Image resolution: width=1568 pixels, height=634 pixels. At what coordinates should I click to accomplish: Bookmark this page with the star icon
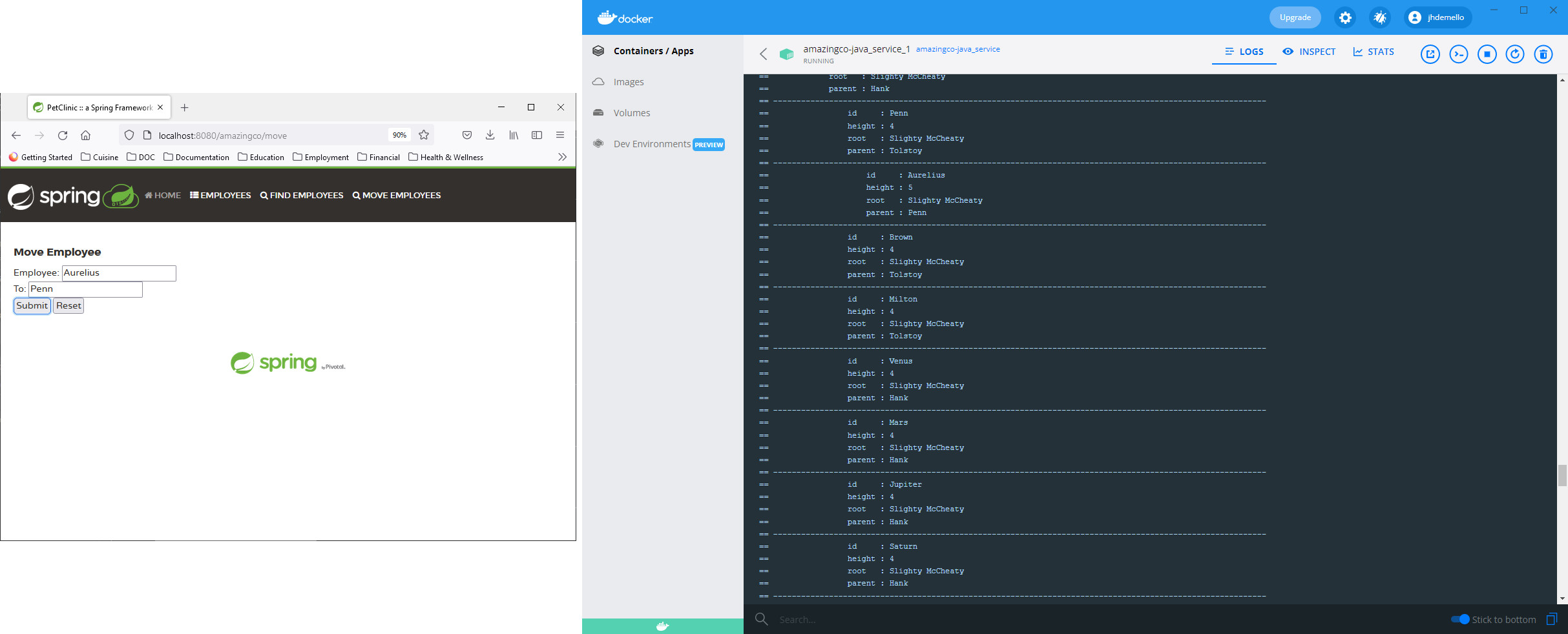click(424, 135)
